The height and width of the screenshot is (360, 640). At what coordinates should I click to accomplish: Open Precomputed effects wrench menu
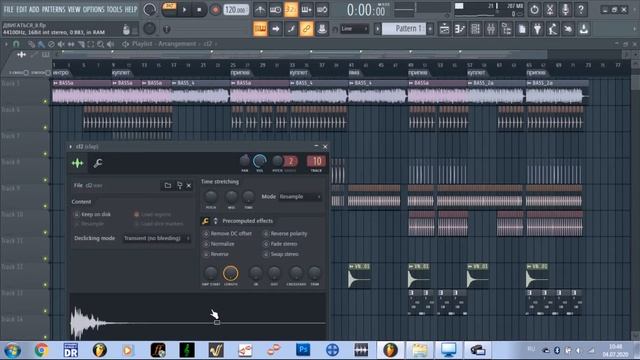coord(205,221)
